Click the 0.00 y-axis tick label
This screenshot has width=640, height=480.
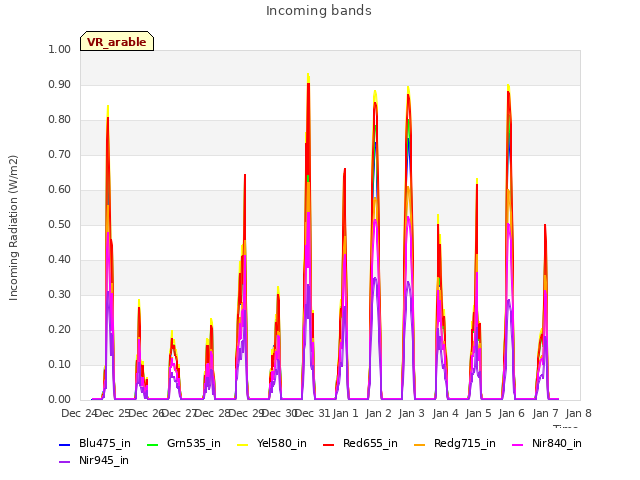[60, 400]
